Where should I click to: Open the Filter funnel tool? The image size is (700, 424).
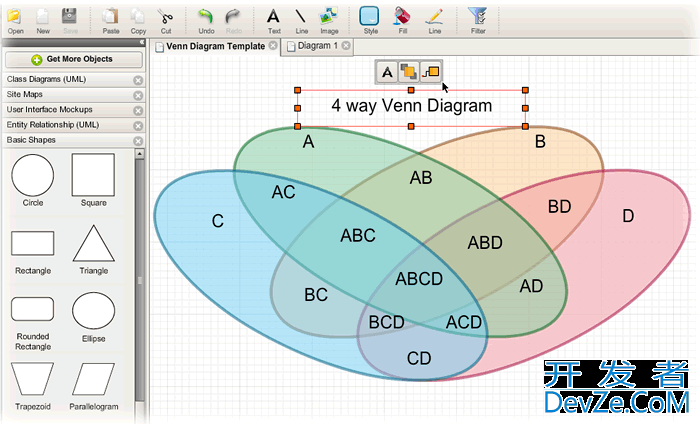tap(478, 19)
